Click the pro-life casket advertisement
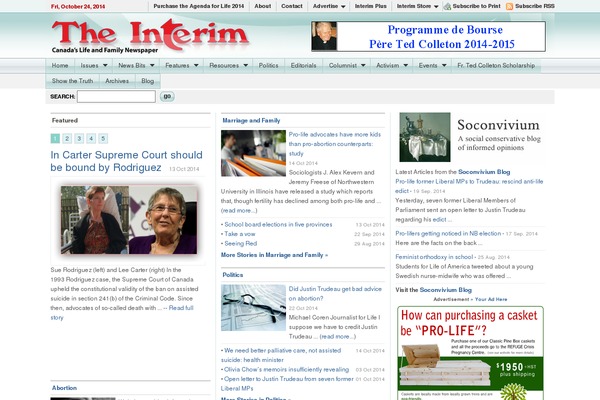The height and width of the screenshot is (400, 600). click(x=470, y=353)
